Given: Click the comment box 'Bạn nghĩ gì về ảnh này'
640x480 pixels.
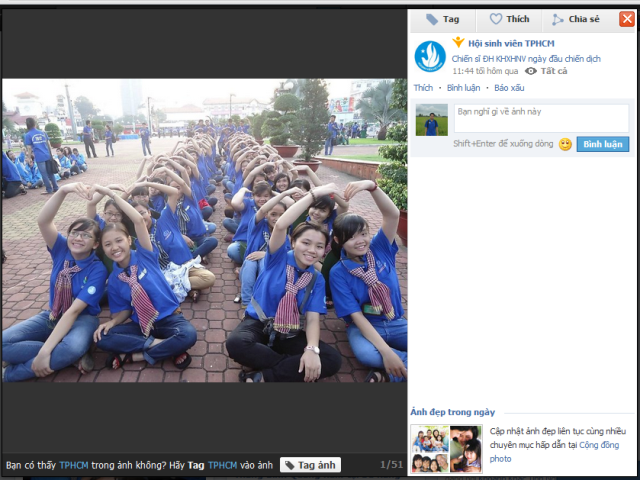Looking at the screenshot, I should [541, 118].
